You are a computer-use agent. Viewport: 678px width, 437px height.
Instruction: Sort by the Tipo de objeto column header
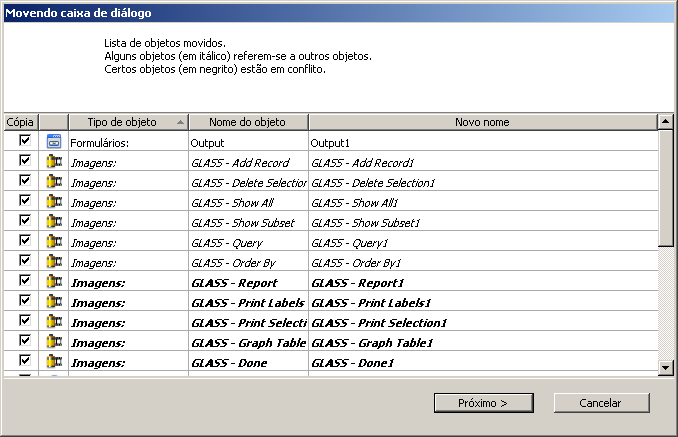click(128, 122)
